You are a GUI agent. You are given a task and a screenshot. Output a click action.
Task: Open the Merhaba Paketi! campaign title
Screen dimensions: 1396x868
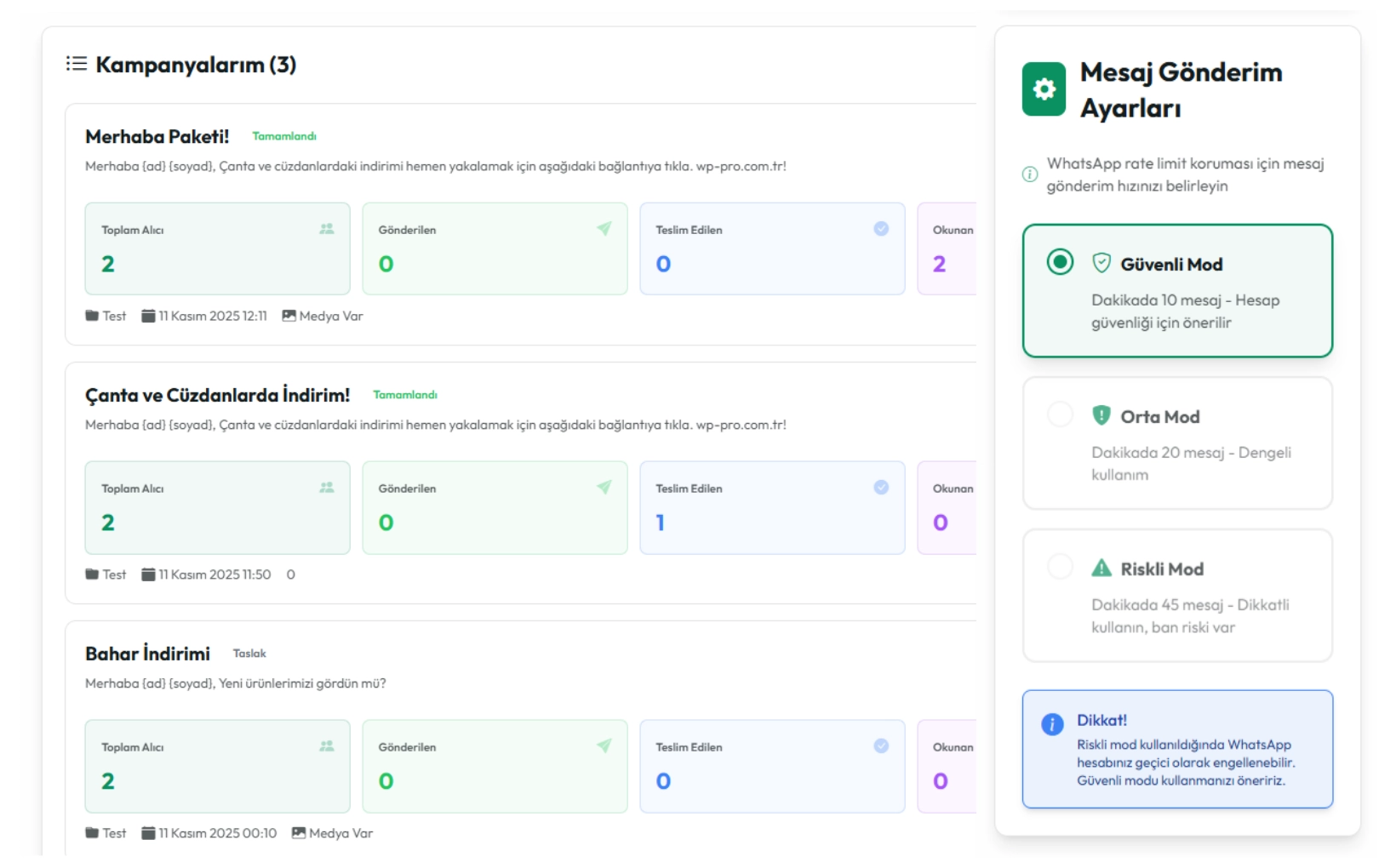click(157, 137)
